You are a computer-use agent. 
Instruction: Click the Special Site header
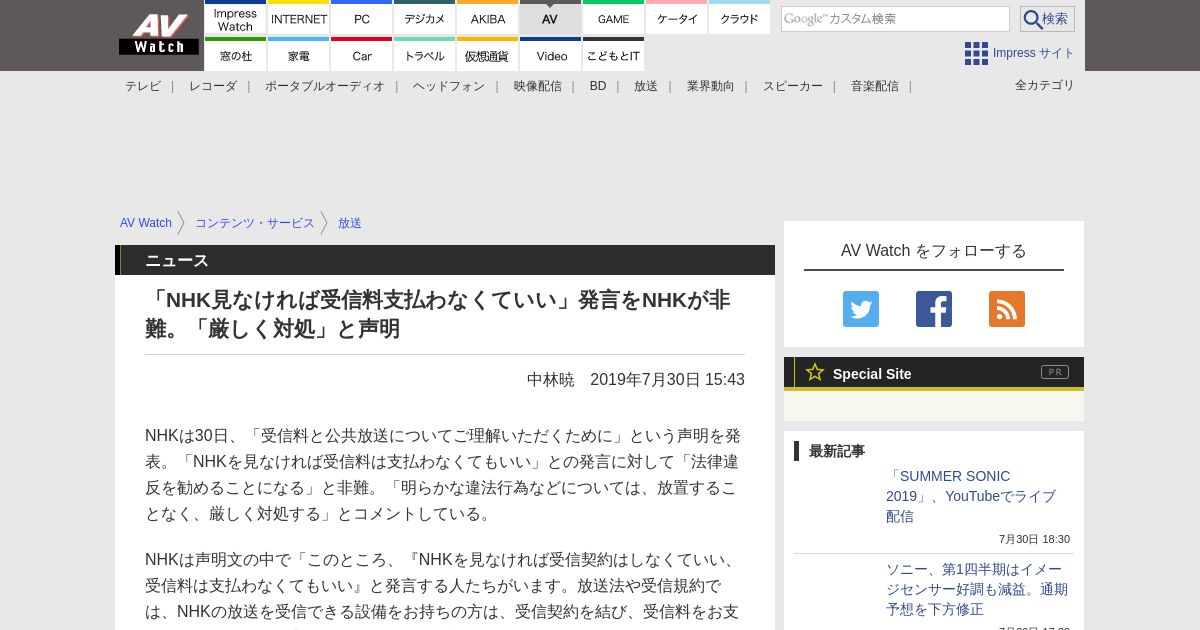(934, 373)
